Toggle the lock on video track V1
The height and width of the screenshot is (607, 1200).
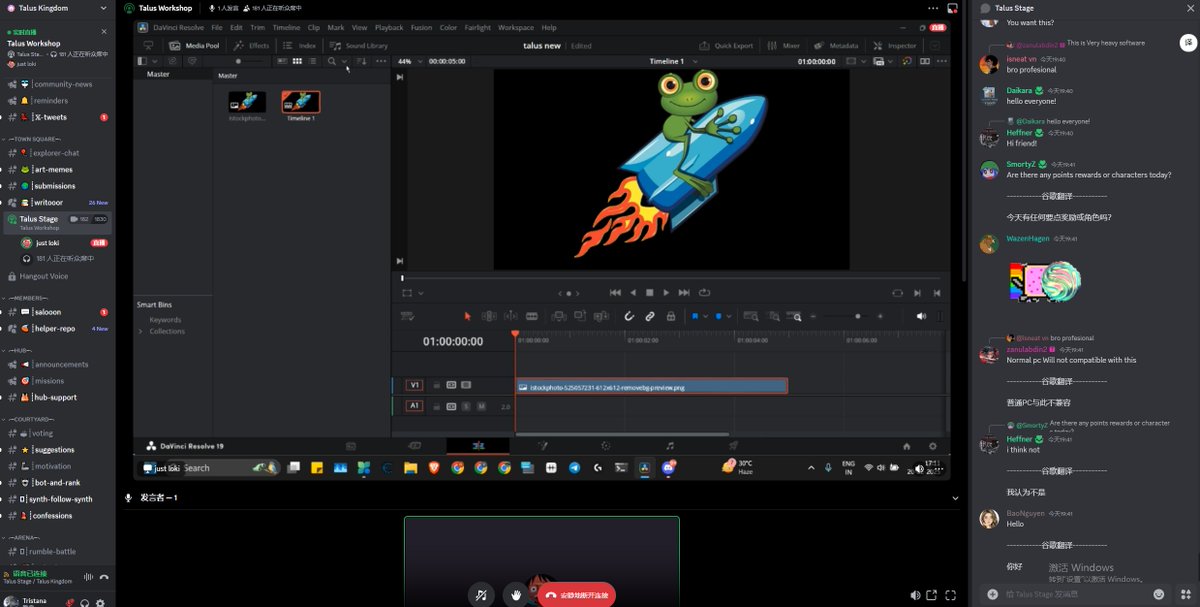pos(436,385)
